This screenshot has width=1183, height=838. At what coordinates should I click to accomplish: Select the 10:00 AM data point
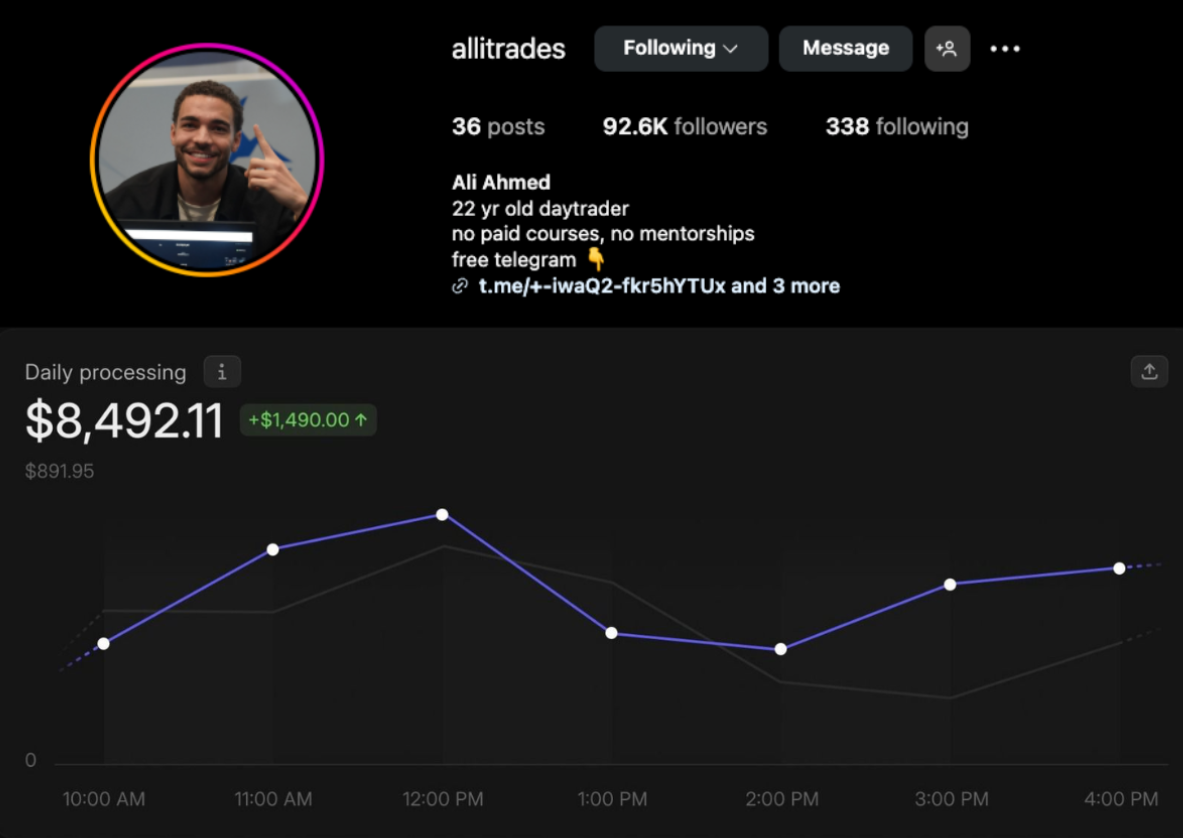103,643
